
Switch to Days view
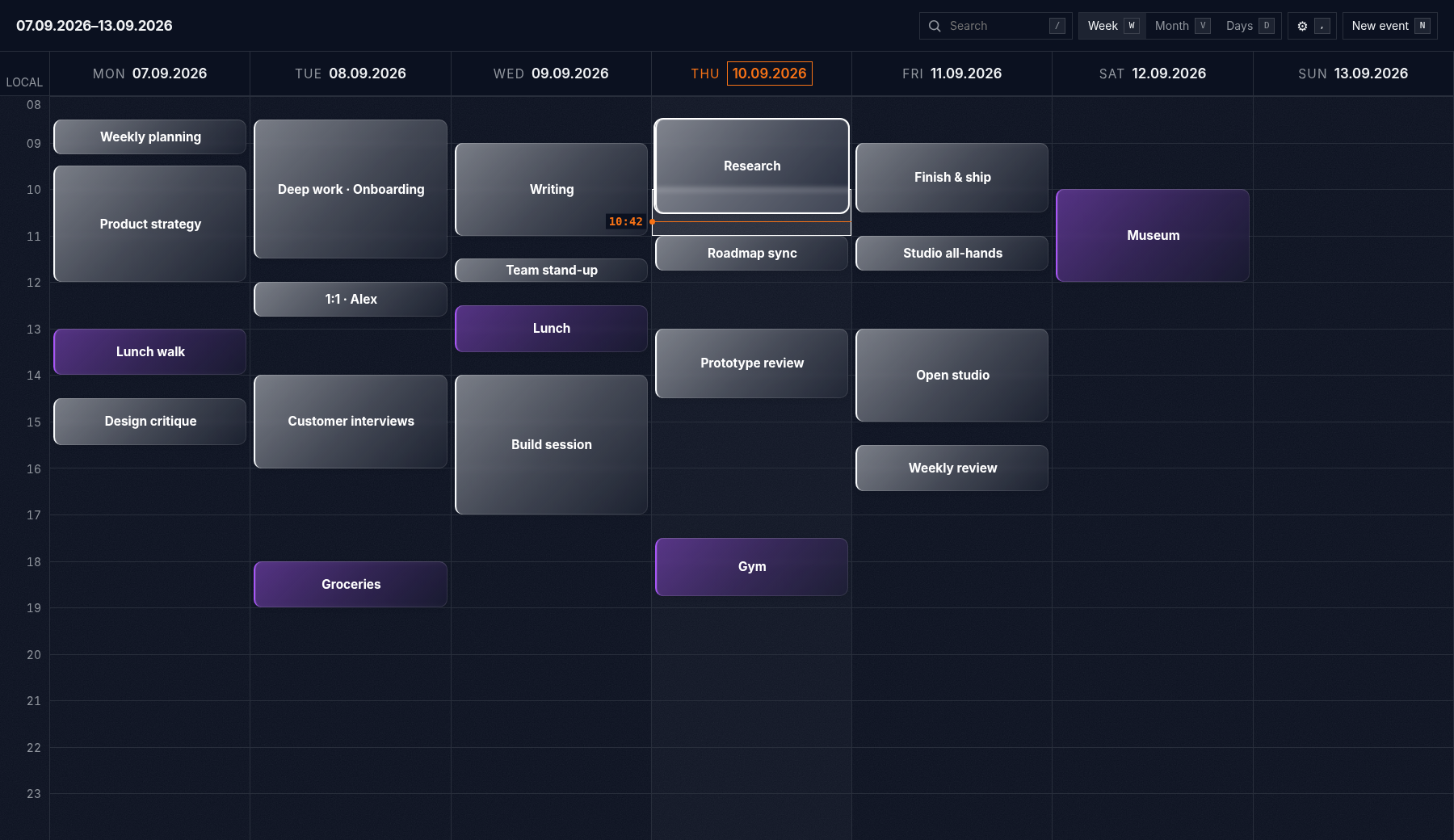1249,26
